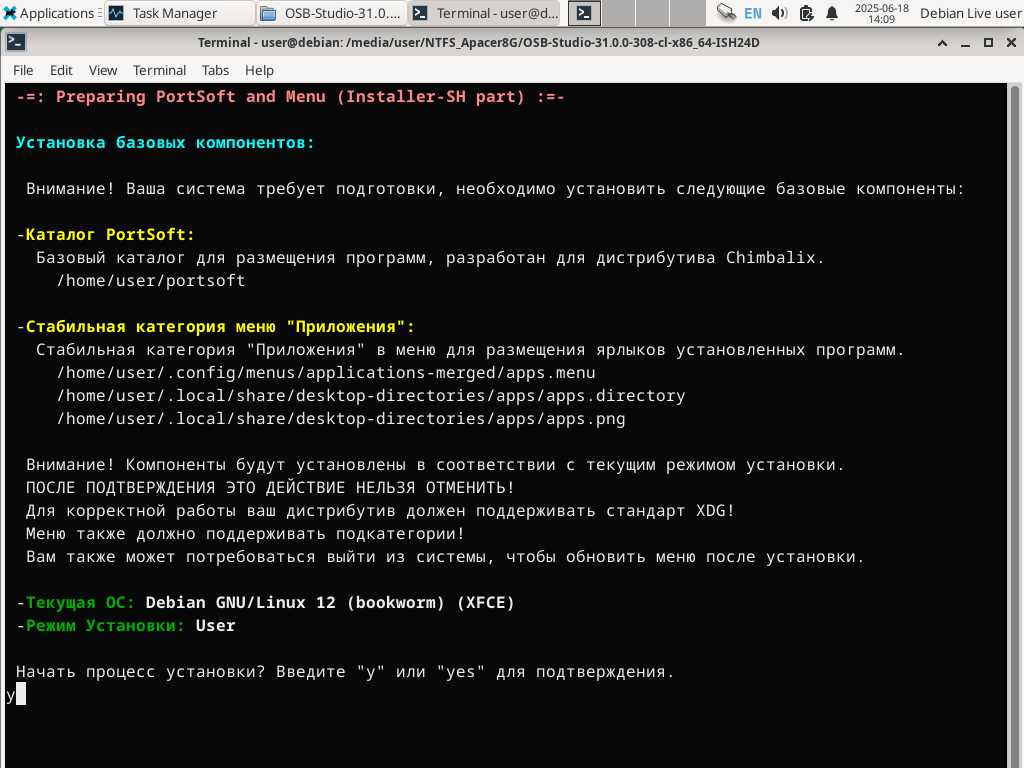This screenshot has width=1024, height=768.
Task: Click the terminal icon in the Terminal taskbar entry
Action: pyautogui.click(x=421, y=13)
